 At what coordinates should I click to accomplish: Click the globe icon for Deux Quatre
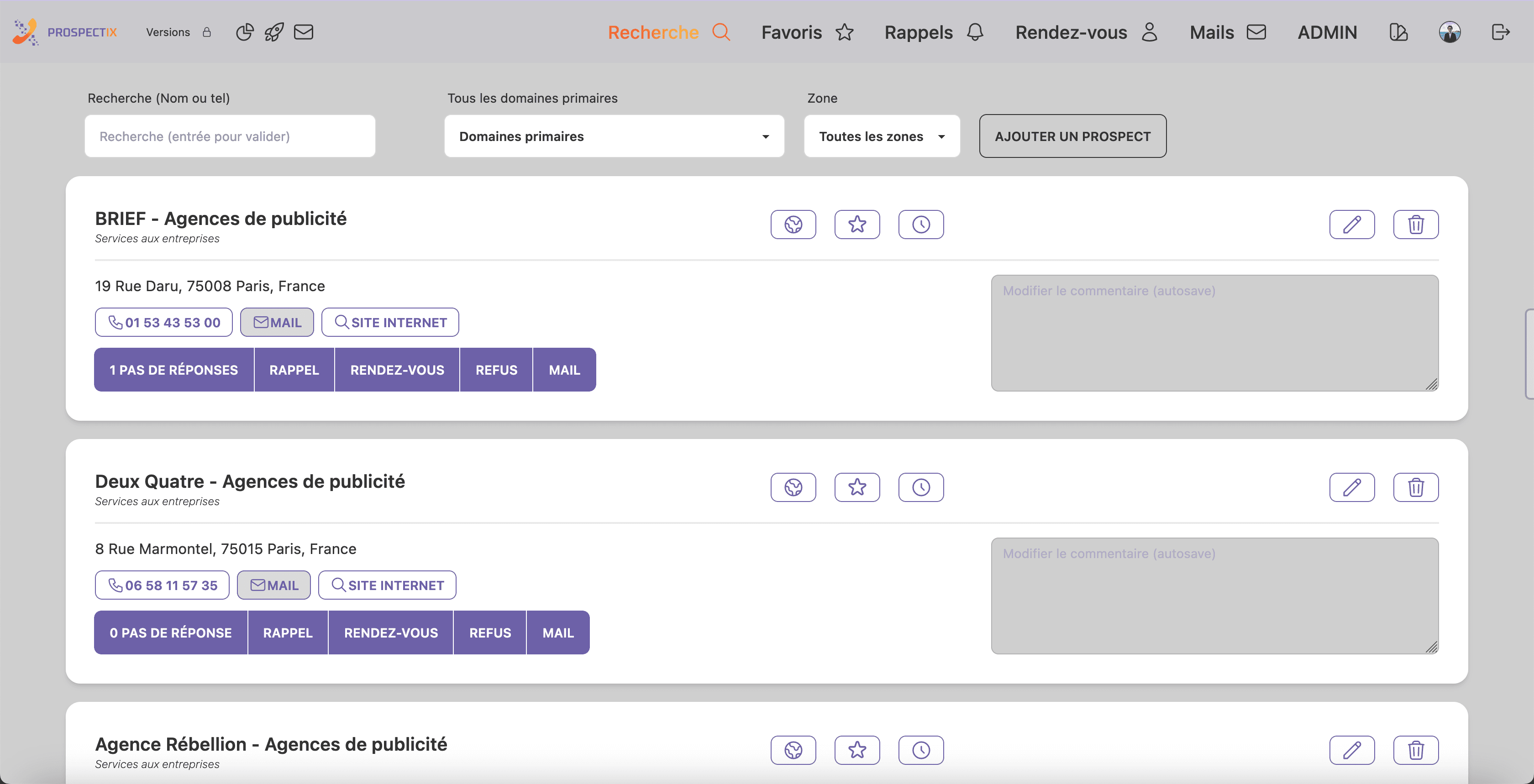[x=793, y=487]
